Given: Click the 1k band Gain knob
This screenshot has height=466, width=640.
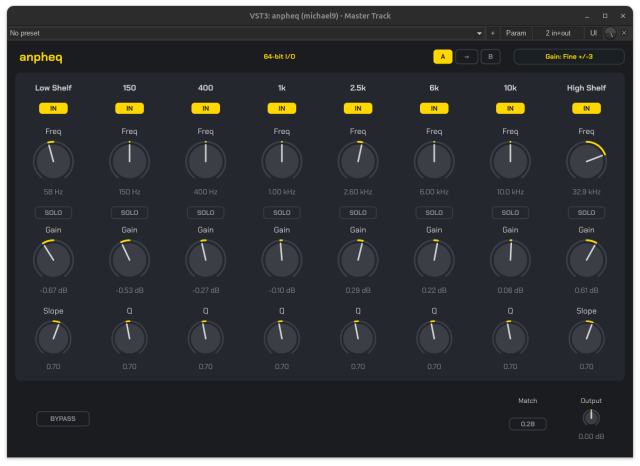Looking at the screenshot, I should [x=282, y=260].
